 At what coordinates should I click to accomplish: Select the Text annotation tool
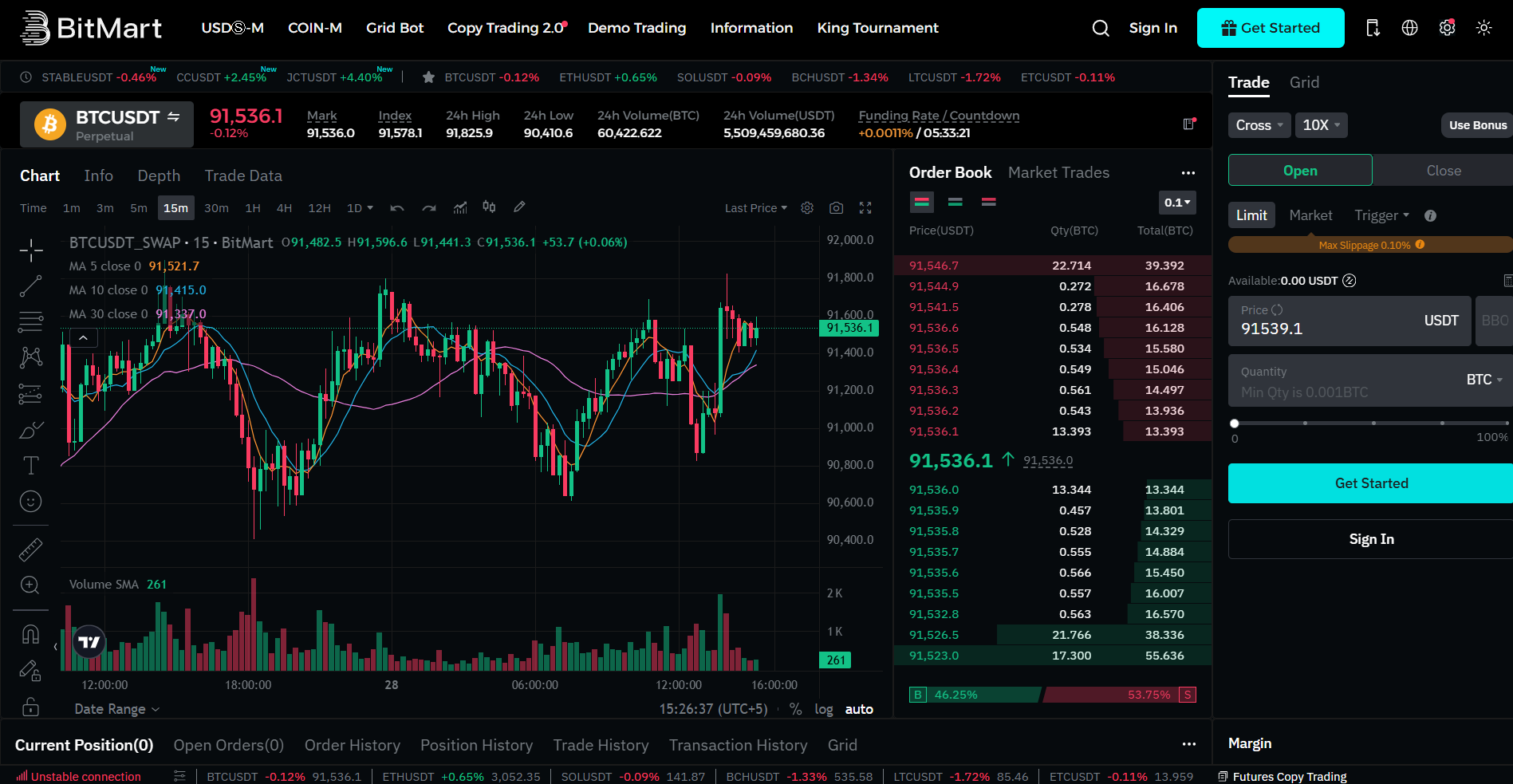coord(30,465)
